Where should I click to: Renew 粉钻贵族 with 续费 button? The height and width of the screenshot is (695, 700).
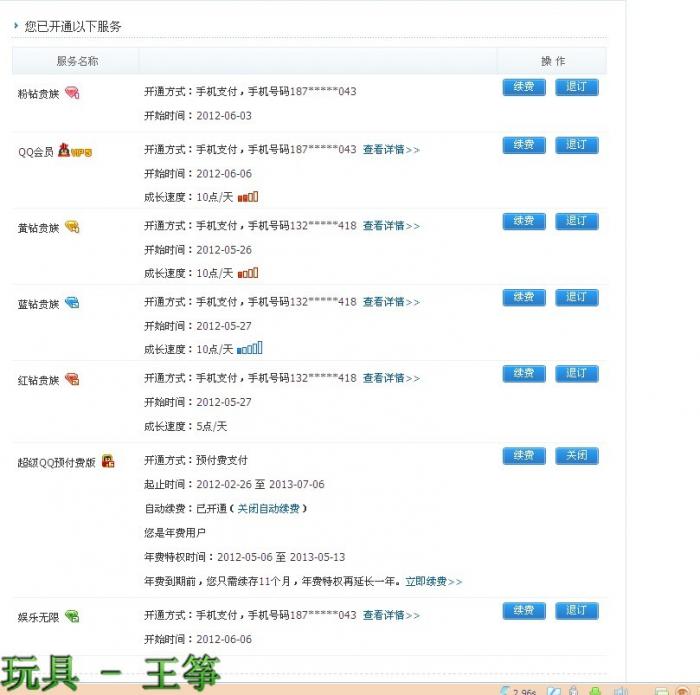524,87
